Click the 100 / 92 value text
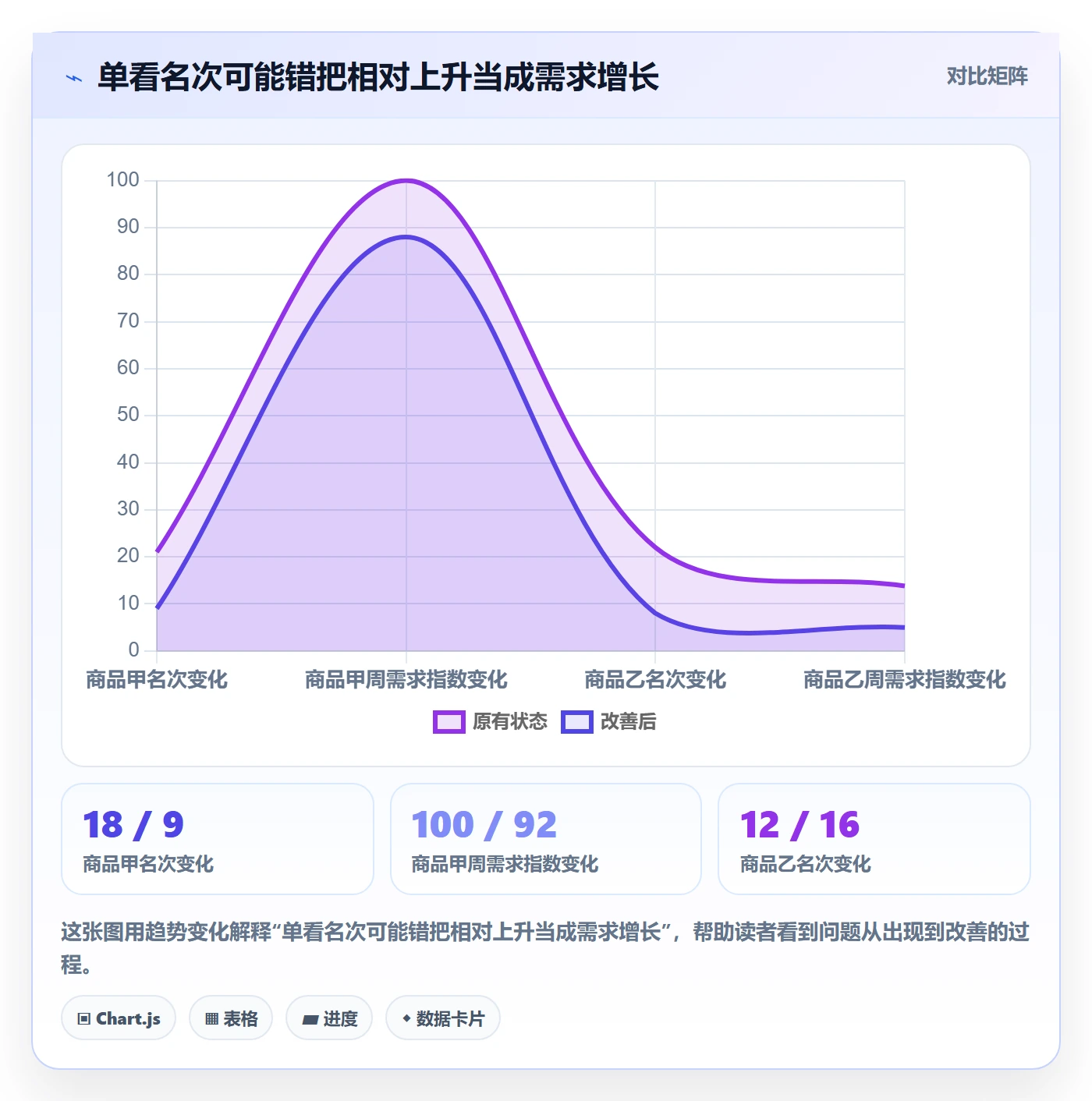1092x1101 pixels. pyautogui.click(x=484, y=825)
